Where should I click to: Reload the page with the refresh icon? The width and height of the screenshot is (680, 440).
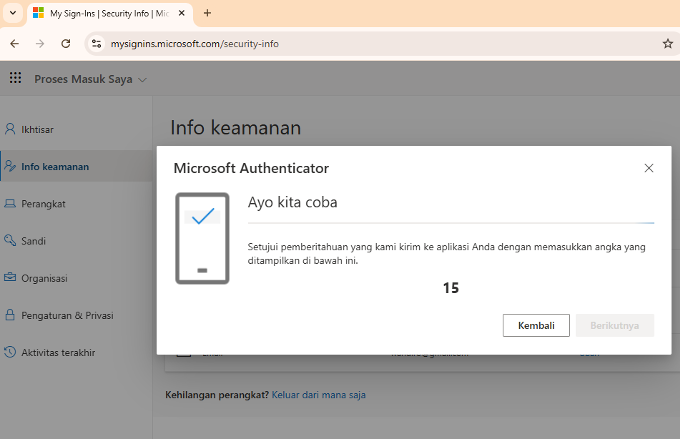coord(66,44)
